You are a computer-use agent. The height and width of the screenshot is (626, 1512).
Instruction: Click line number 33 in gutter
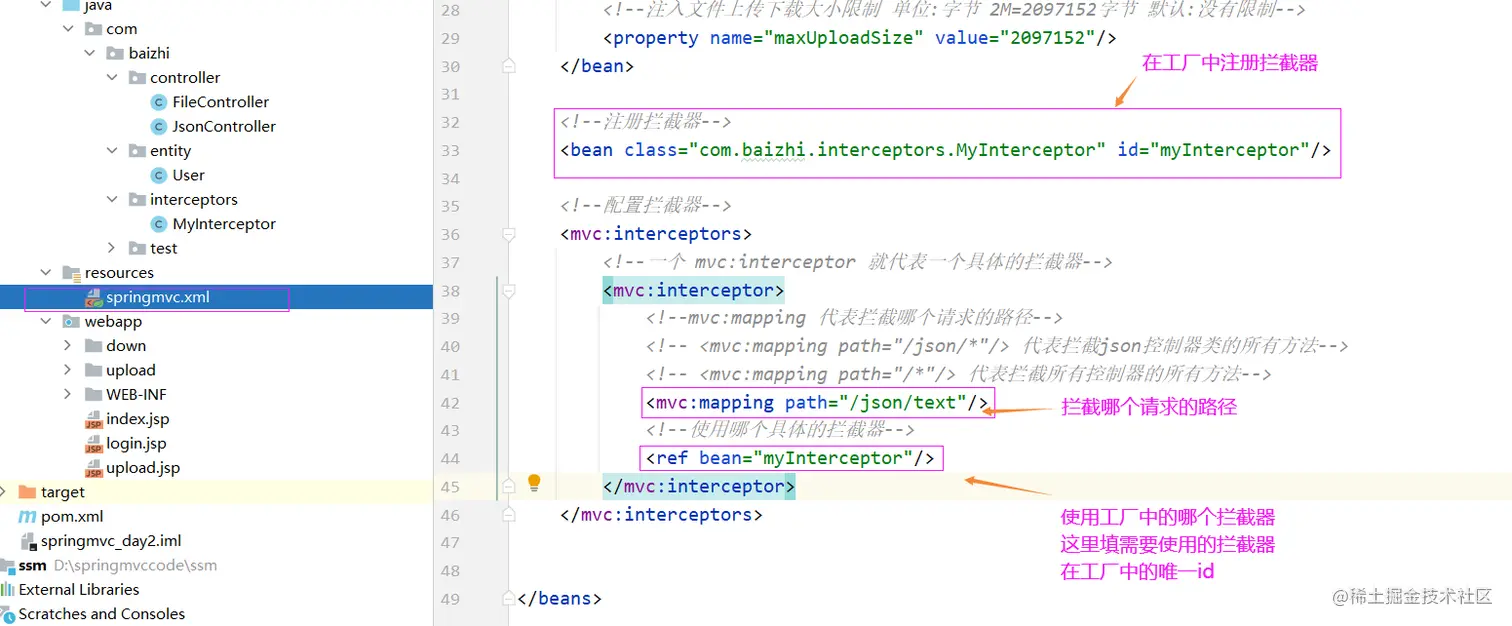[450, 150]
